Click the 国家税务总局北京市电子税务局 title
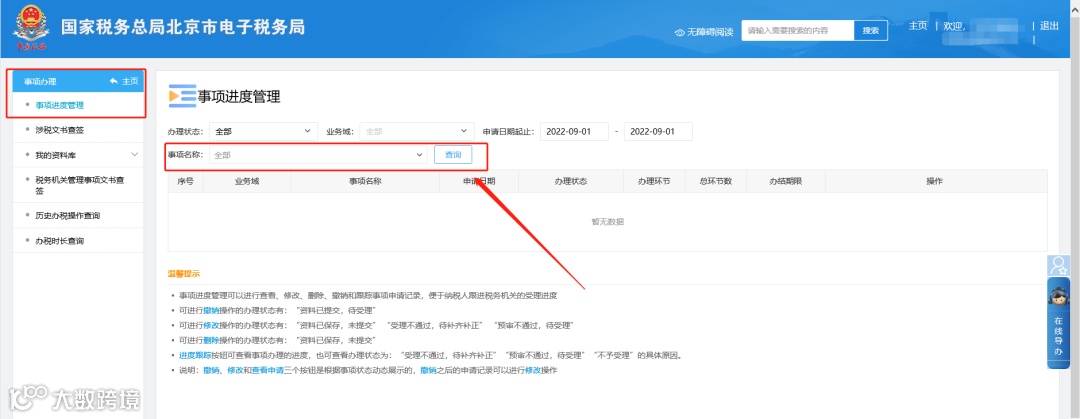The width and height of the screenshot is (1080, 419). (x=183, y=27)
